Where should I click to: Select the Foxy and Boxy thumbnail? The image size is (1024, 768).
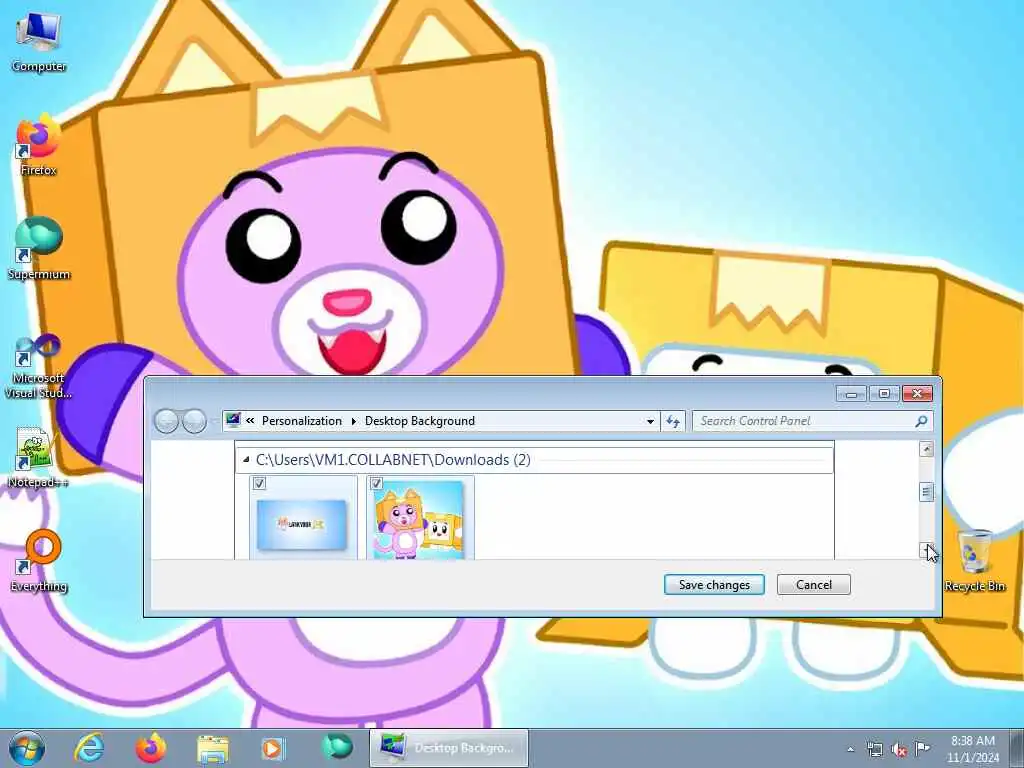419,520
